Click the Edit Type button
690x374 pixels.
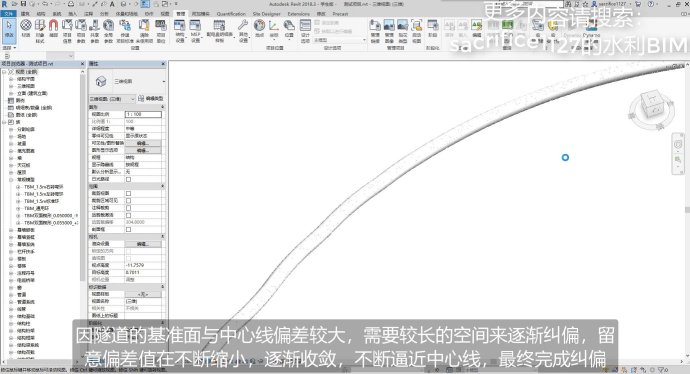[x=150, y=99]
